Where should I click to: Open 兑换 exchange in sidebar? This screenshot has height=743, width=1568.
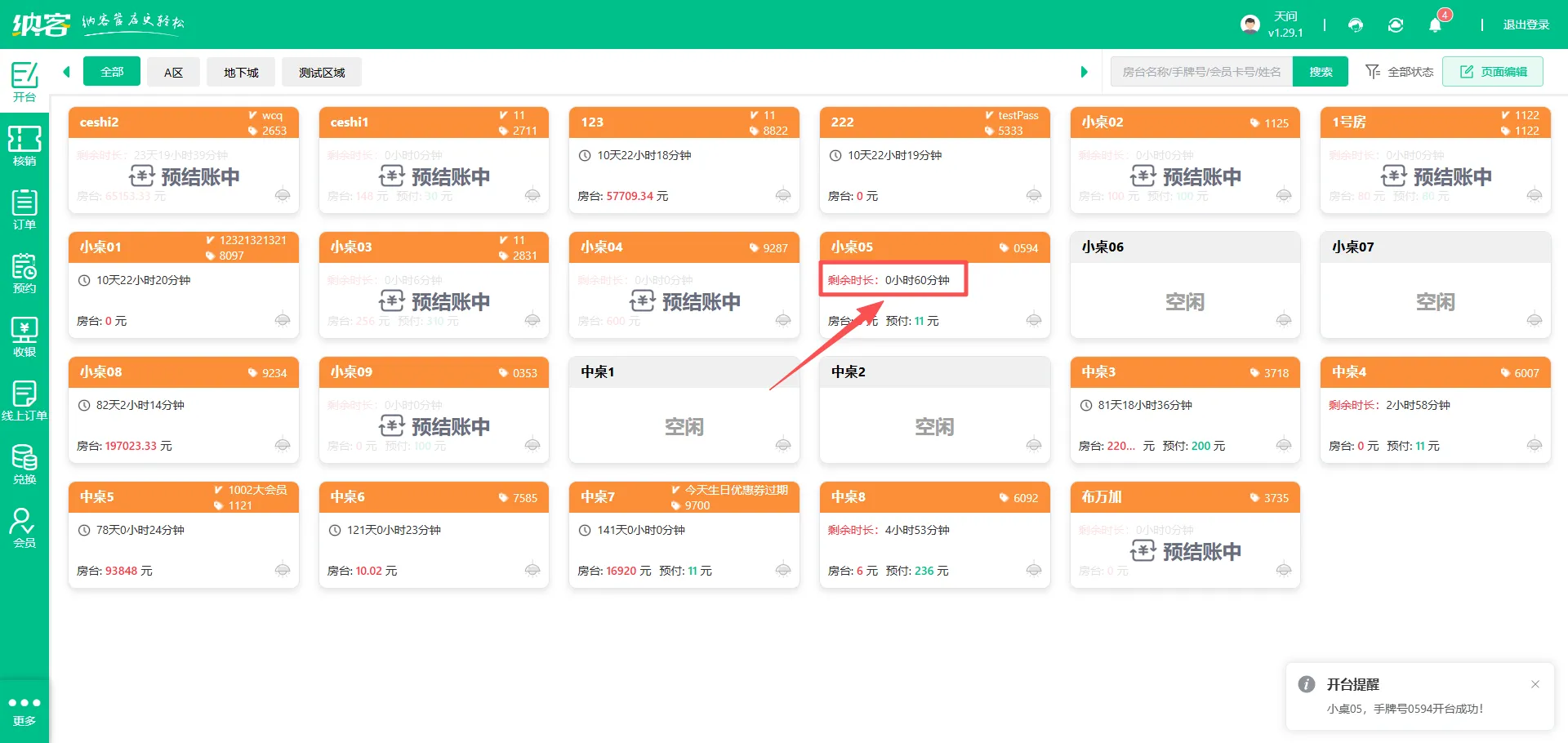[24, 464]
